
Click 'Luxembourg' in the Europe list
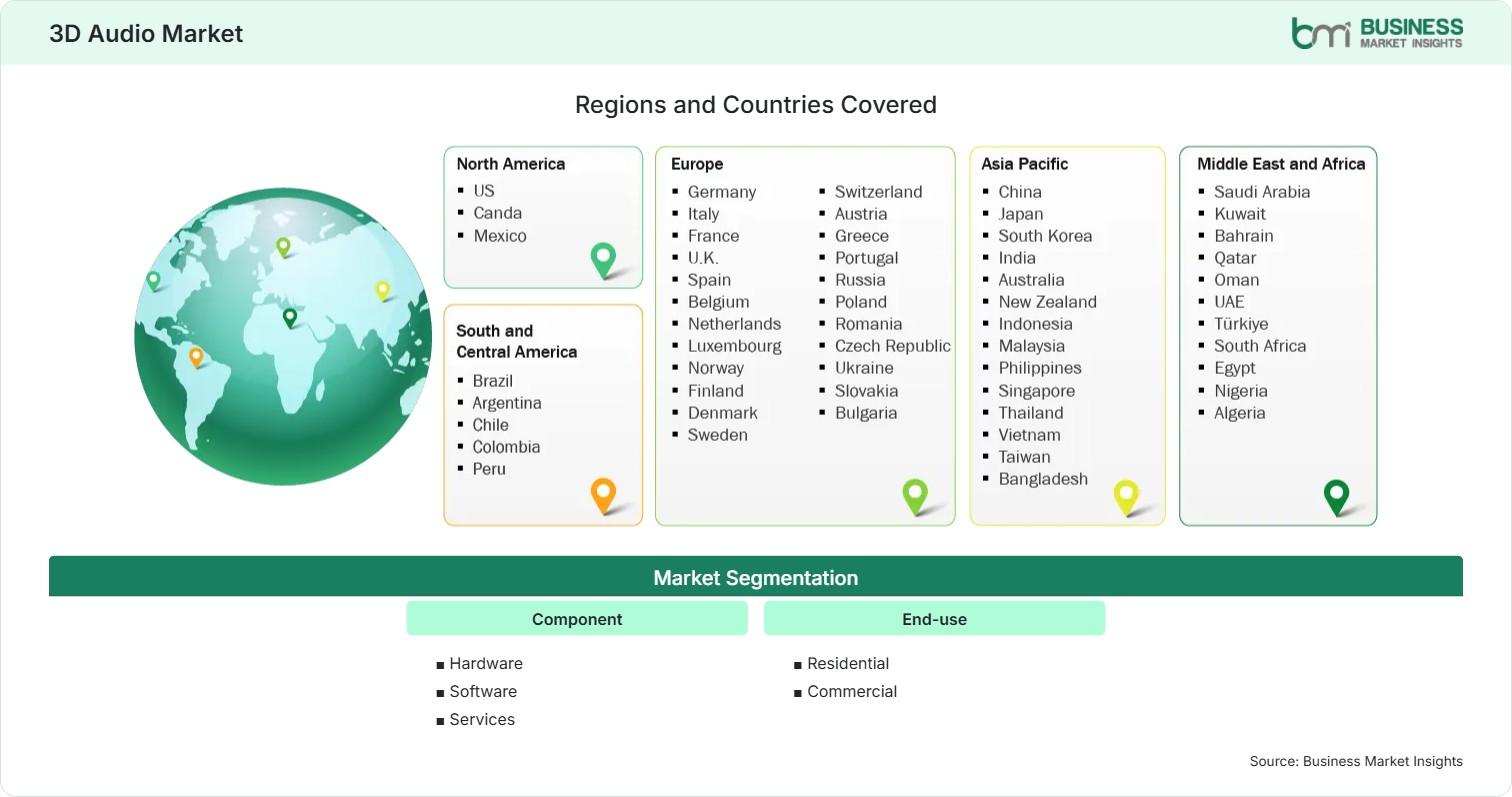[x=735, y=346]
